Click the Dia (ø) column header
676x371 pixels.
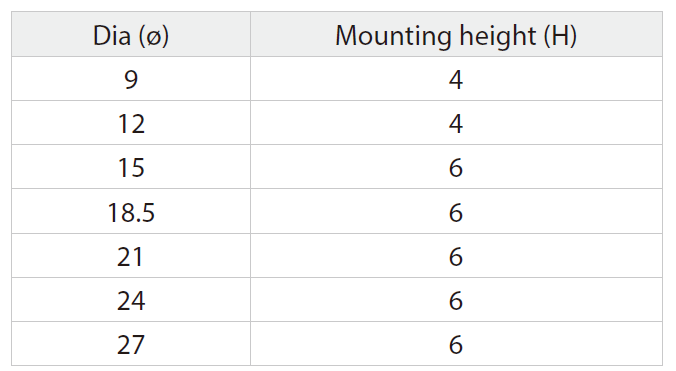pos(131,34)
